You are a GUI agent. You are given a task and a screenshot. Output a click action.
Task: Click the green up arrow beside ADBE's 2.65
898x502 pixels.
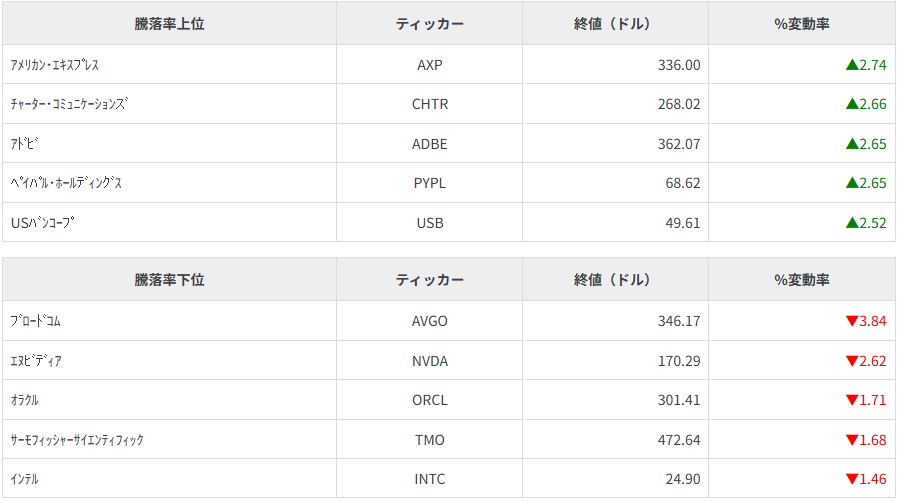tap(851, 144)
